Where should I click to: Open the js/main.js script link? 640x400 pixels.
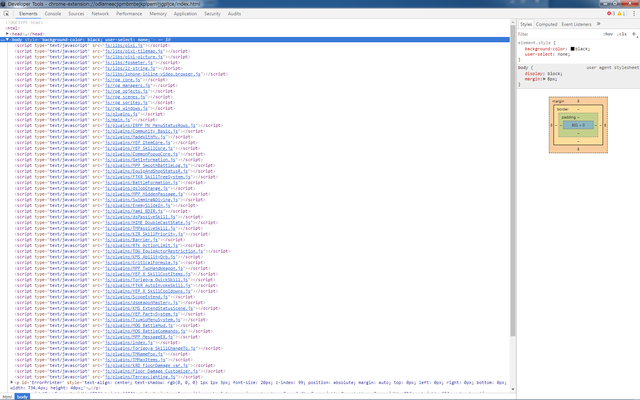click(118, 120)
